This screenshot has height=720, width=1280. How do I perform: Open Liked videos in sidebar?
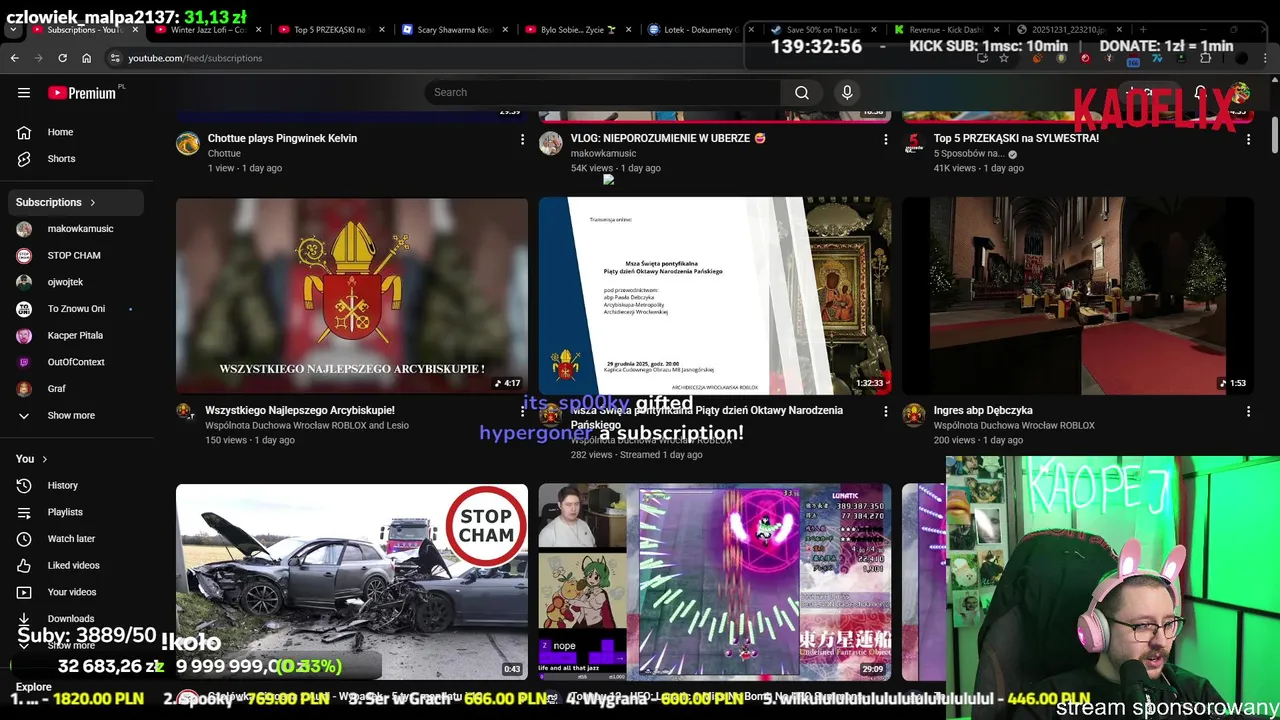click(78, 565)
